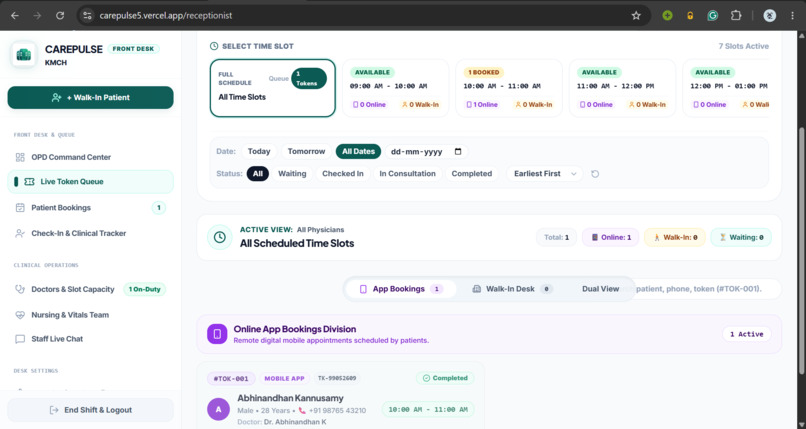Click Waiting: 0 stat chip
Image resolution: width=806 pixels, height=429 pixels.
click(741, 237)
